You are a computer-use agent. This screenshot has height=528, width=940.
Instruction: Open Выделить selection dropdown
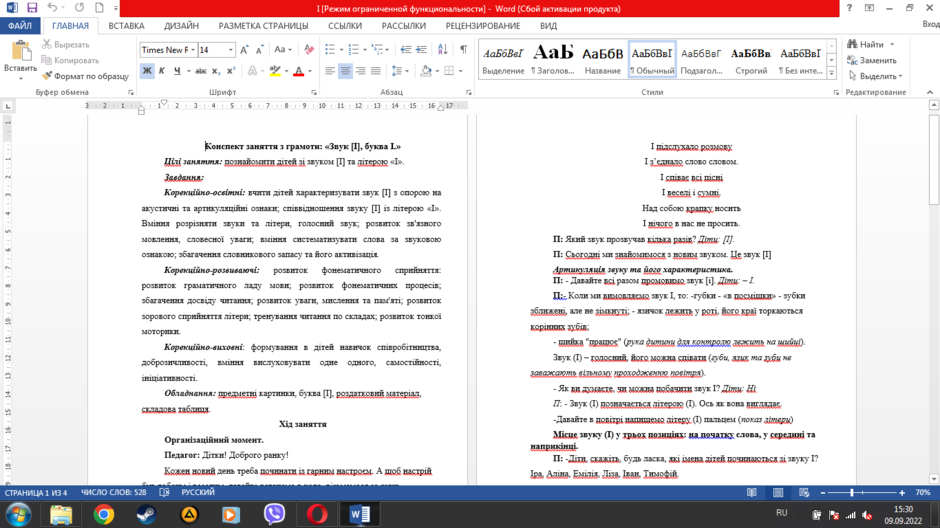[875, 76]
